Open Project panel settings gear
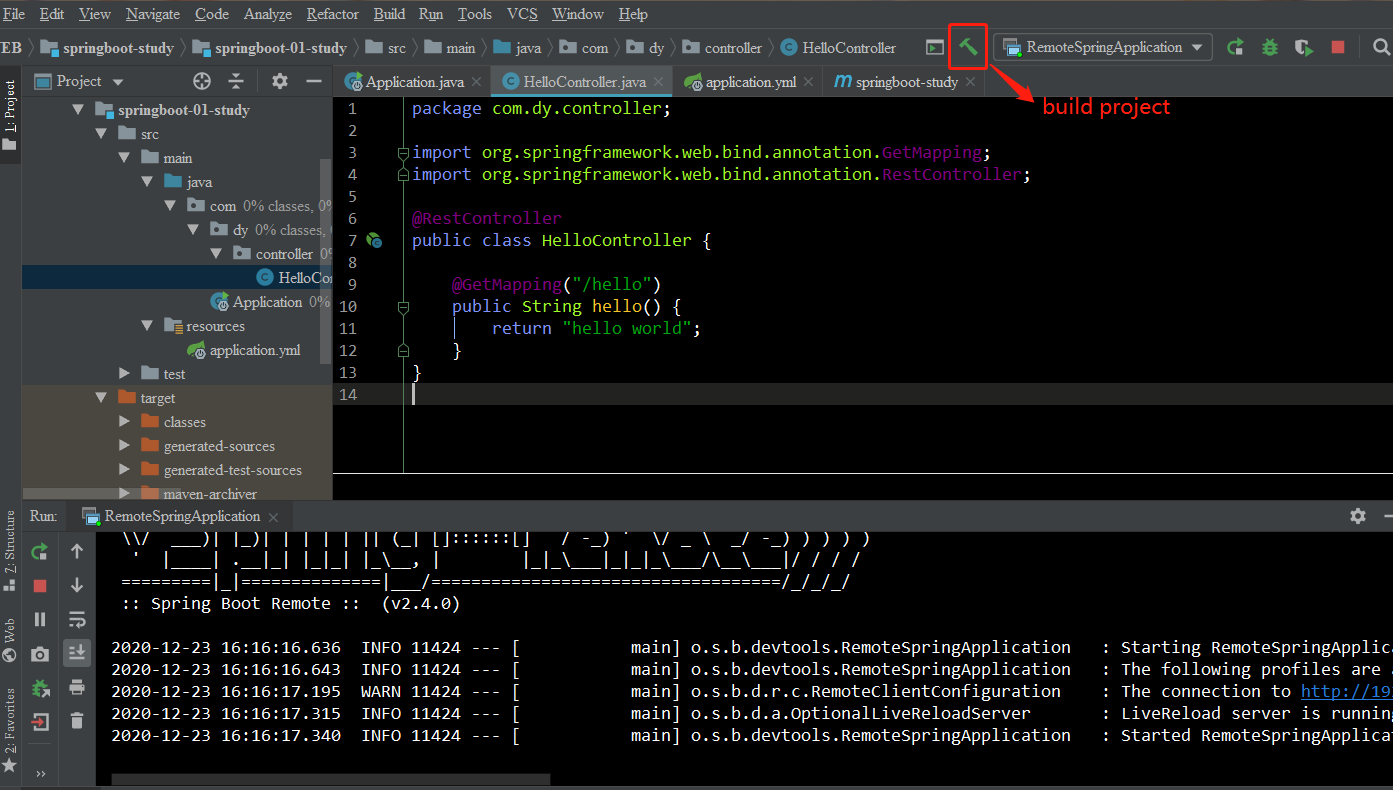The image size is (1393, 790). 280,81
